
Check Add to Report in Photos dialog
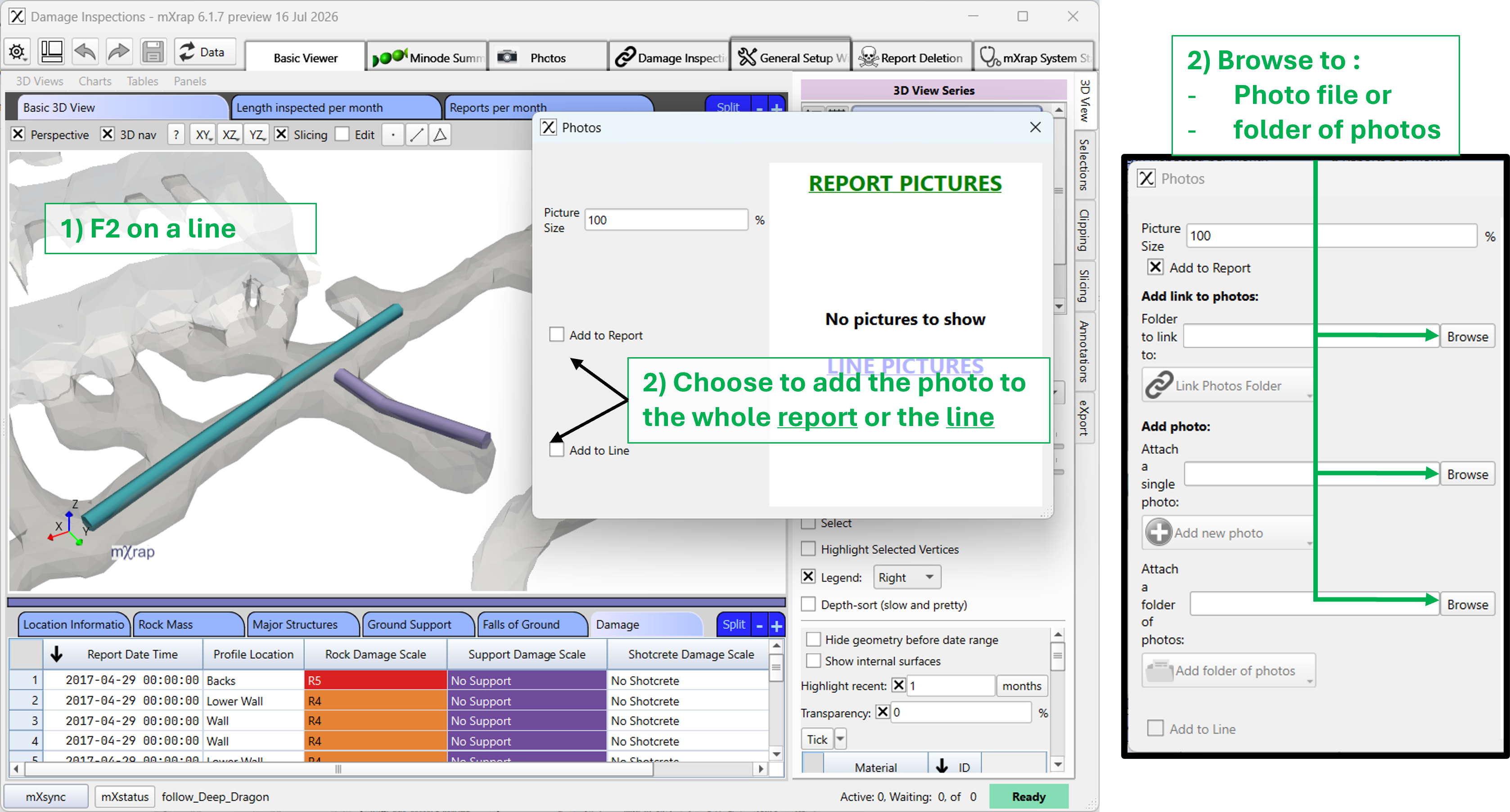[x=556, y=335]
